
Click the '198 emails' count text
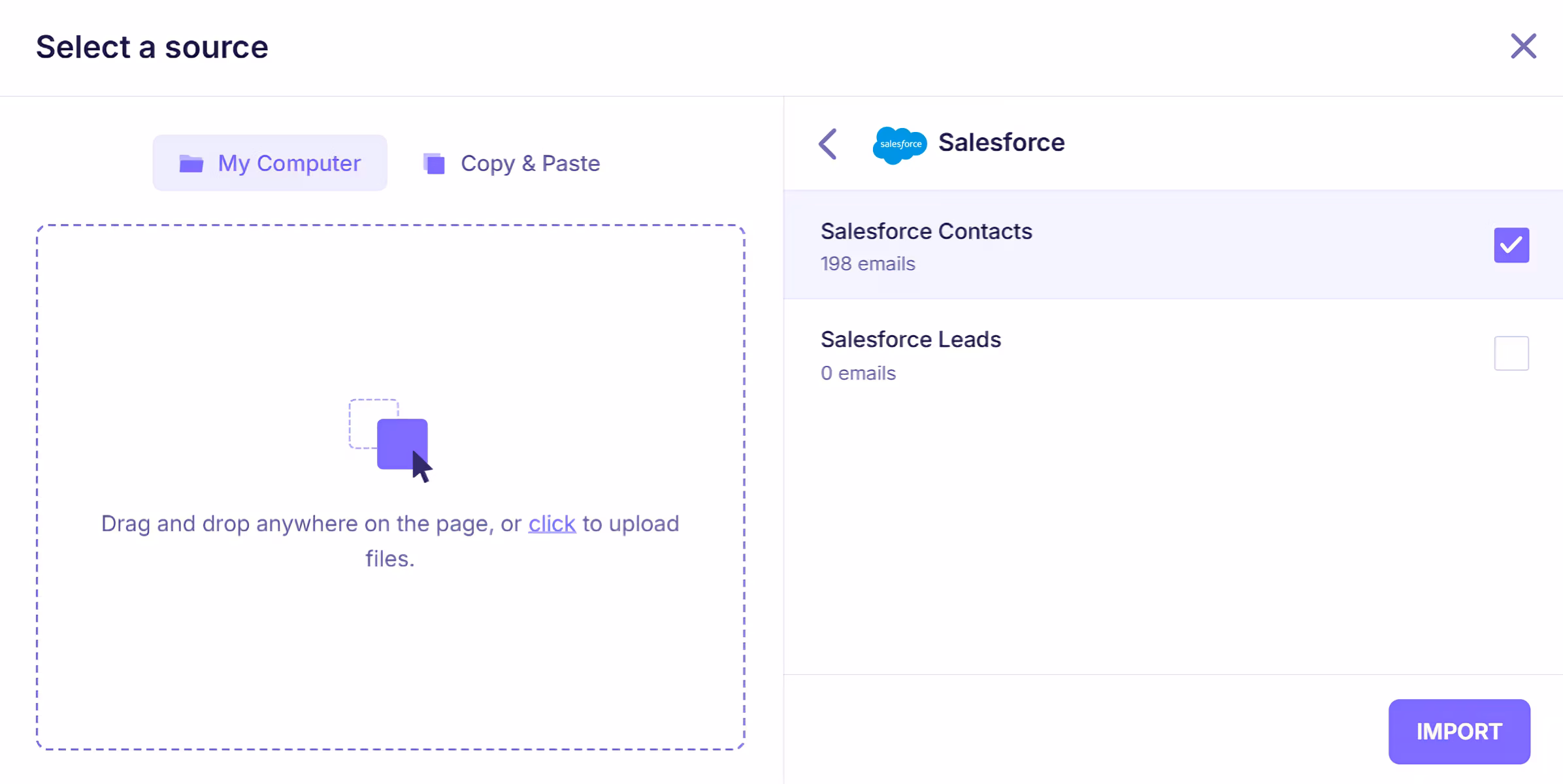point(868,264)
